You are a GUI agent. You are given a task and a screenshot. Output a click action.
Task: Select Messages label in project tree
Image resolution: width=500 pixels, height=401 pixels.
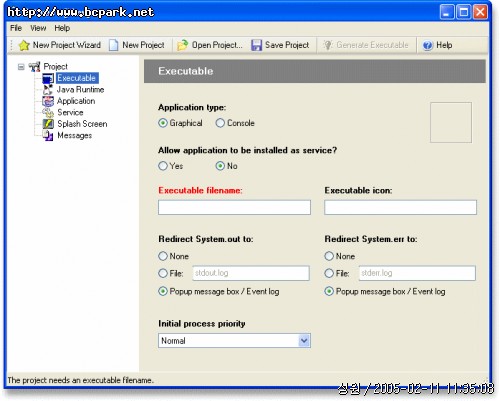75,136
